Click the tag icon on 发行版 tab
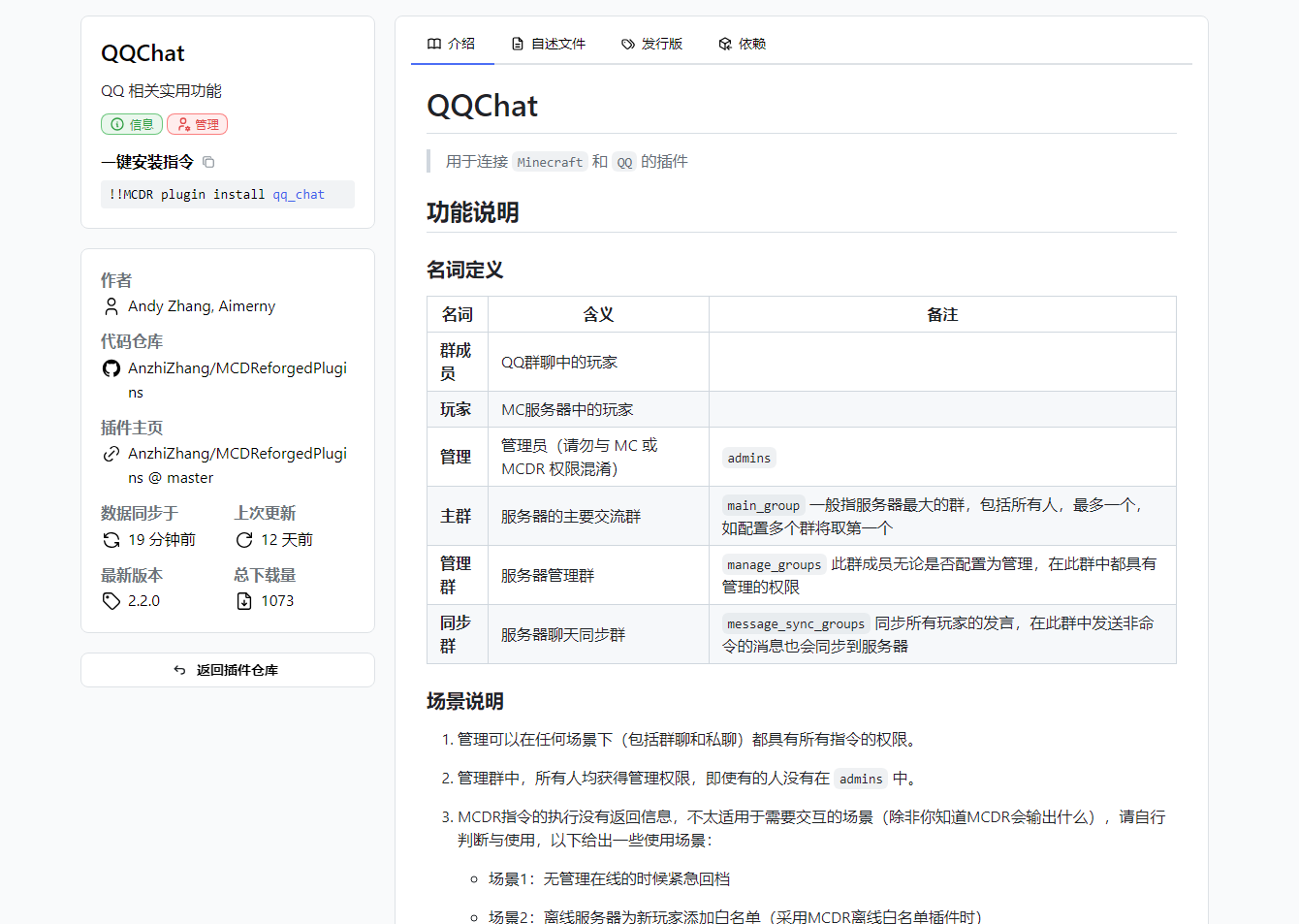 click(x=628, y=44)
